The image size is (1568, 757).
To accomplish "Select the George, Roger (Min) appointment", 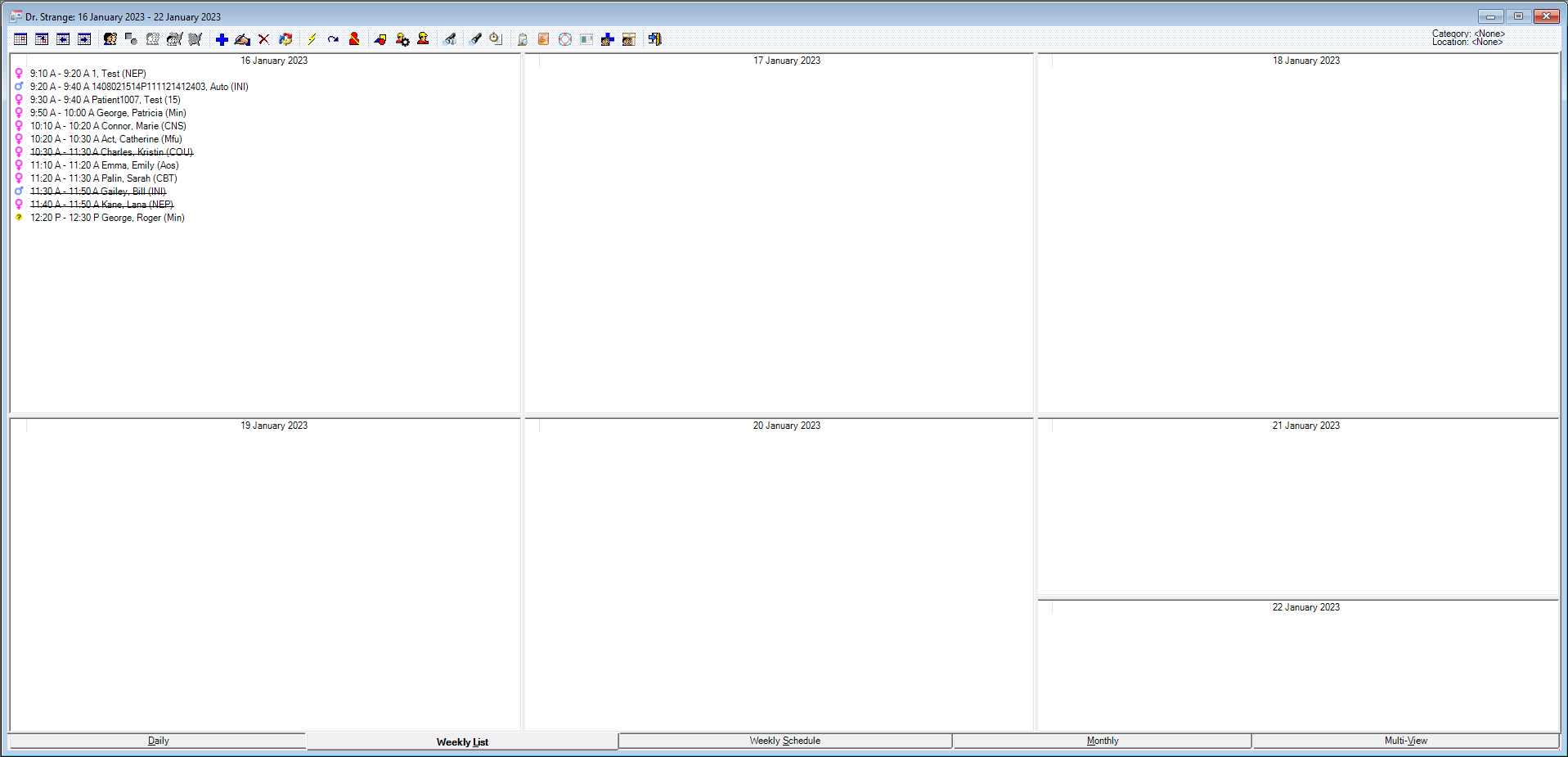I will (107, 218).
